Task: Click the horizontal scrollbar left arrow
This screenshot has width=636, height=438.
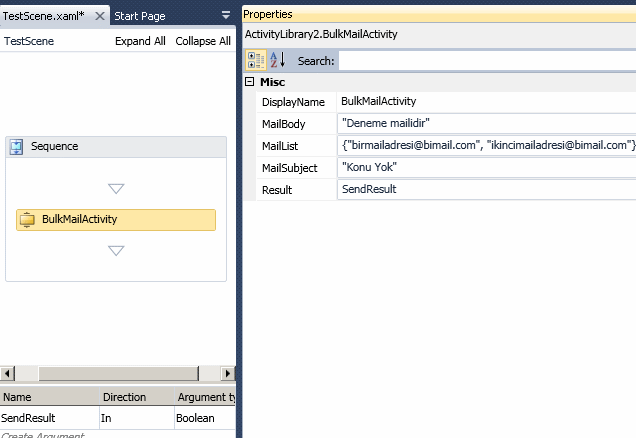Action: pyautogui.click(x=7, y=374)
